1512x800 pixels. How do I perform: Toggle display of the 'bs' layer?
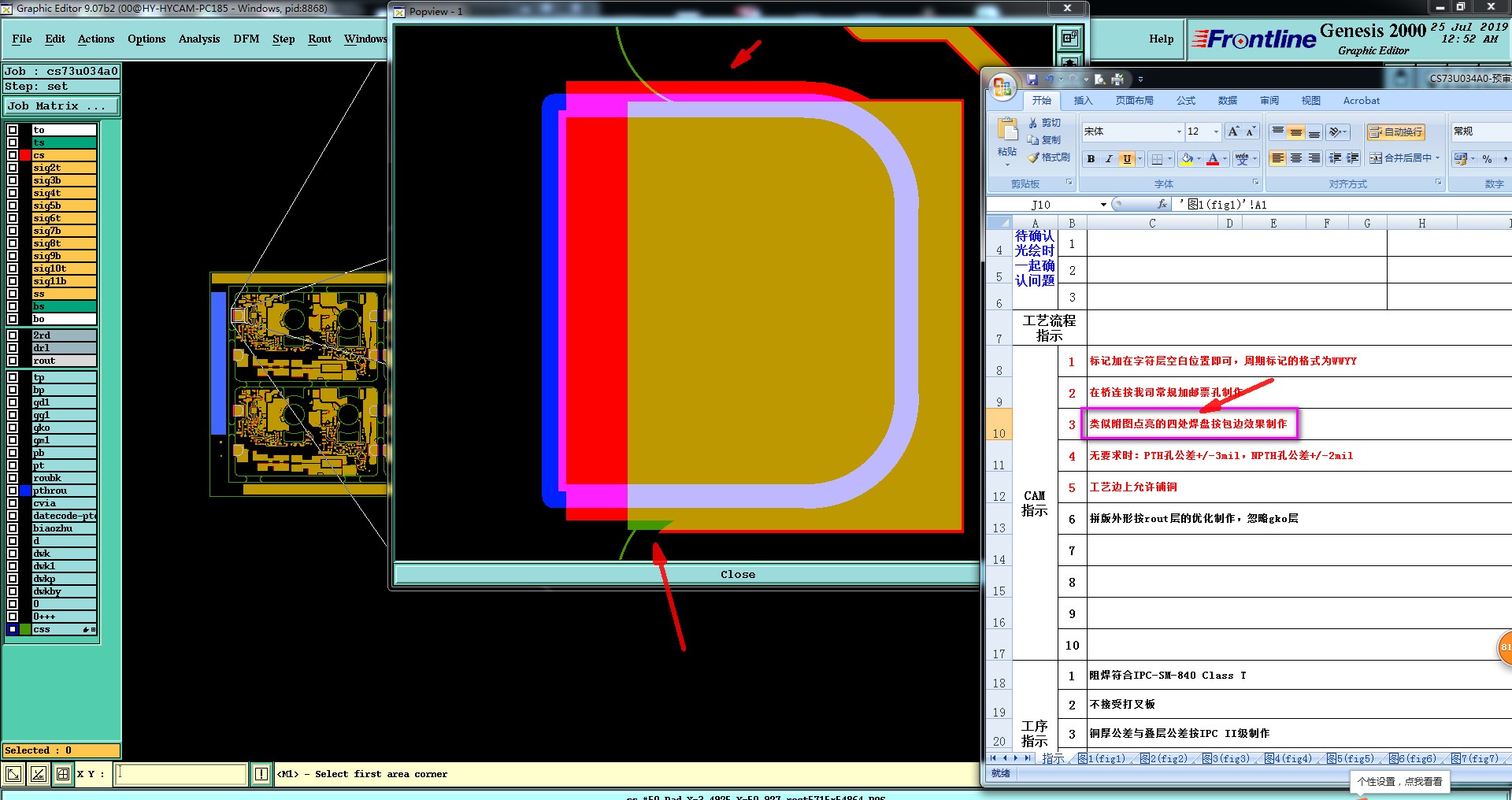click(x=13, y=306)
